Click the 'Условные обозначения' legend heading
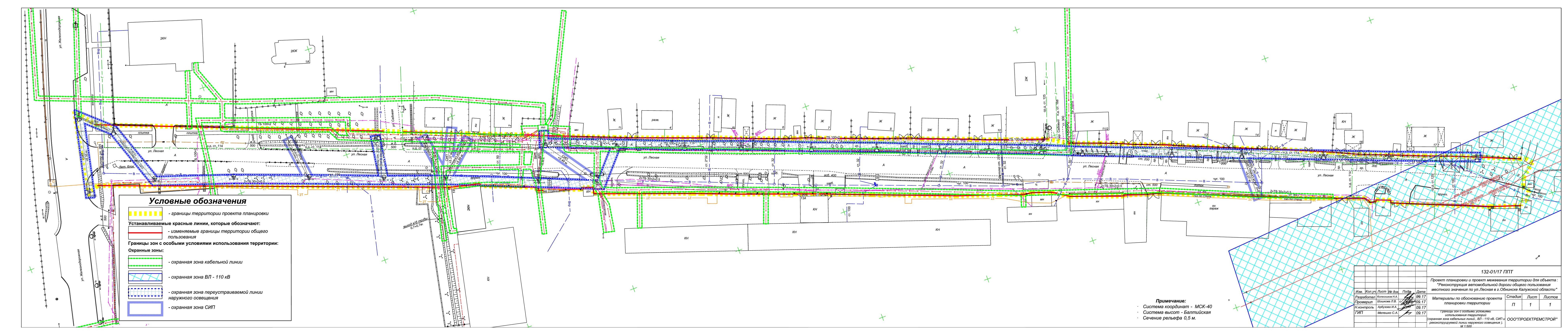 click(x=198, y=201)
